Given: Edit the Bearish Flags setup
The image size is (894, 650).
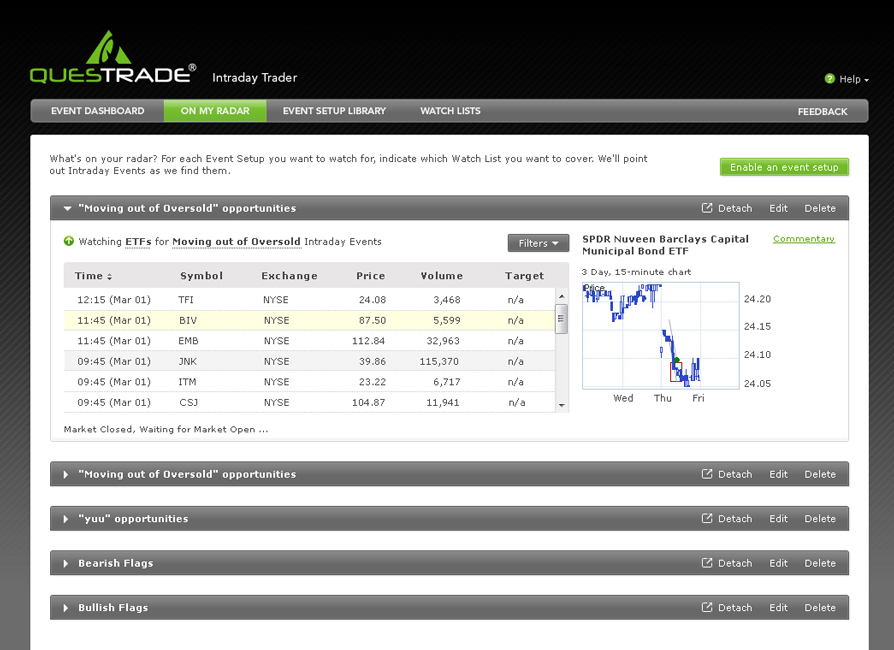Looking at the screenshot, I should (778, 563).
